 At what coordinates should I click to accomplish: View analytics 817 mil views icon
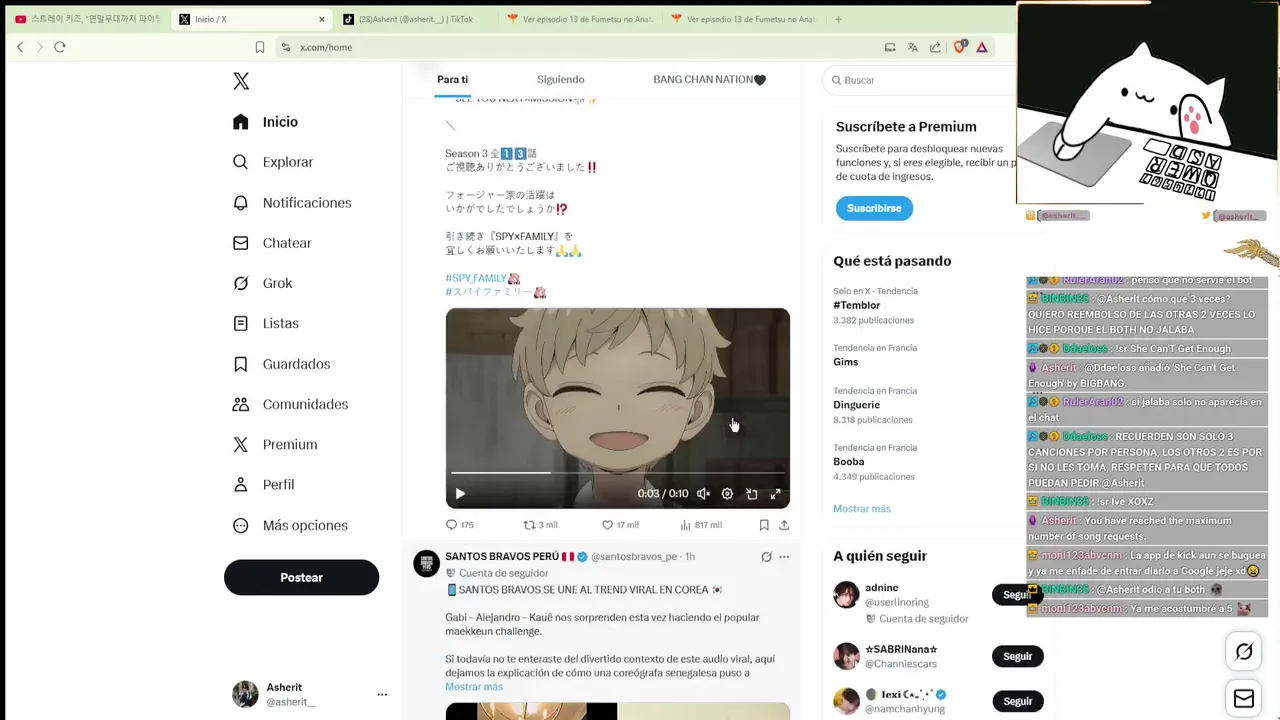(x=700, y=525)
